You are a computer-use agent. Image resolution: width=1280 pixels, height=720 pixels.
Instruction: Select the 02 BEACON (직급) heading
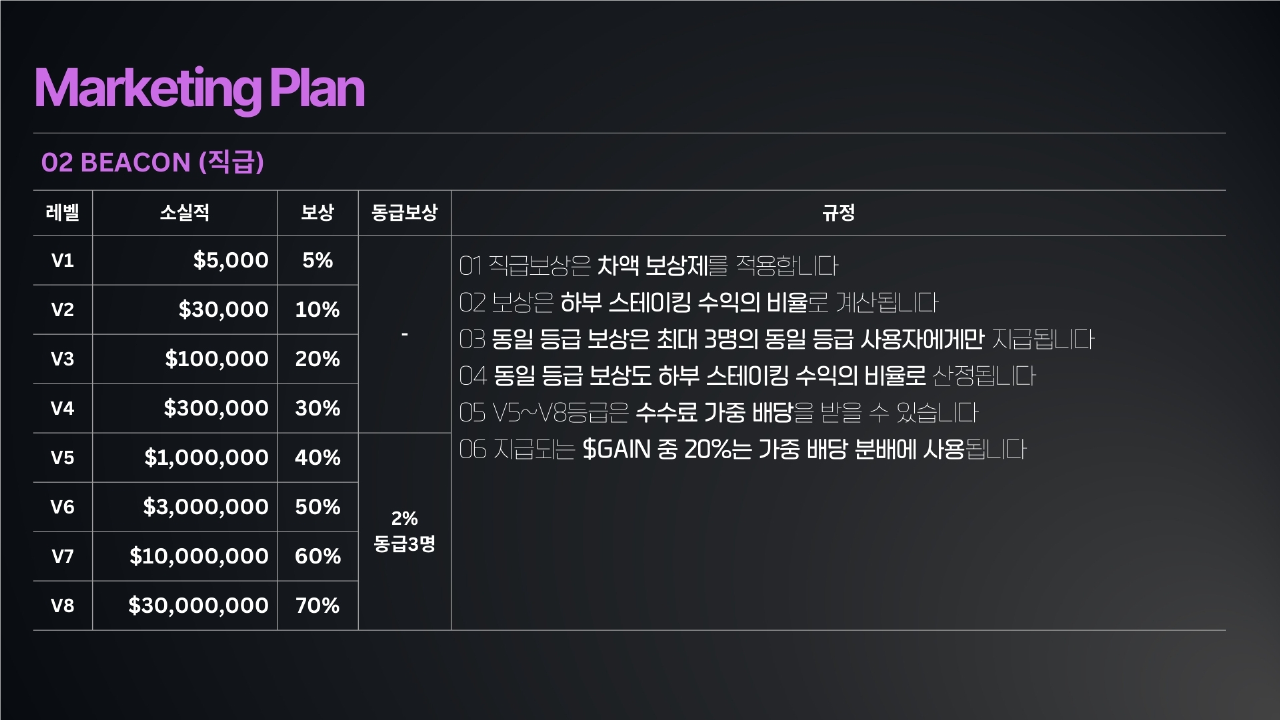(x=153, y=162)
